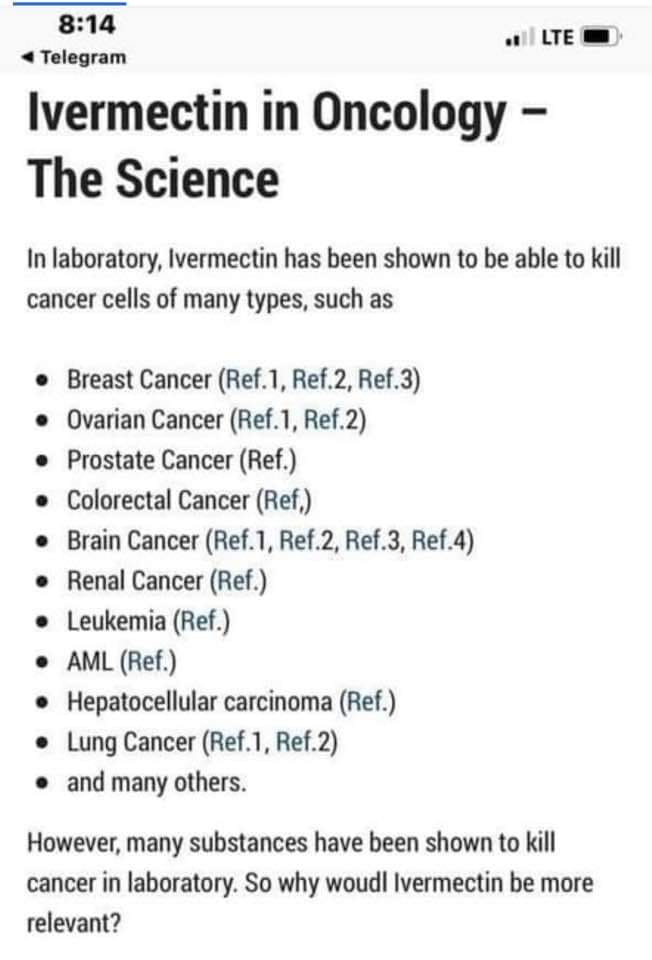The height and width of the screenshot is (960, 652).
Task: Open Ref.1 link for Ovarian Cancer
Action: 264,420
